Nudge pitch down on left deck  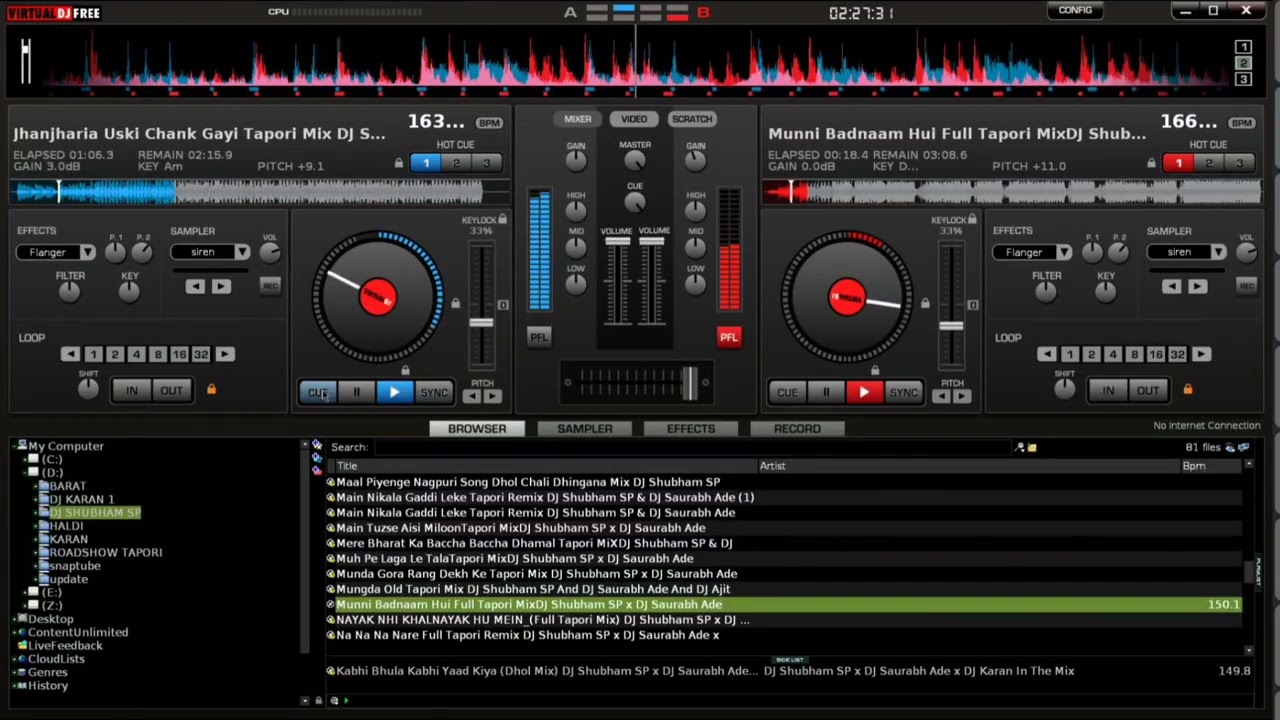pyautogui.click(x=472, y=396)
